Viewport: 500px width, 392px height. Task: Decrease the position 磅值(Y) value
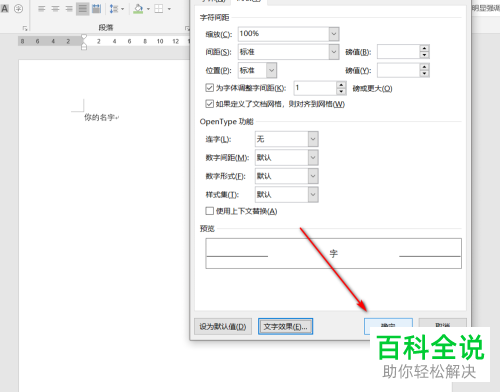click(424, 74)
